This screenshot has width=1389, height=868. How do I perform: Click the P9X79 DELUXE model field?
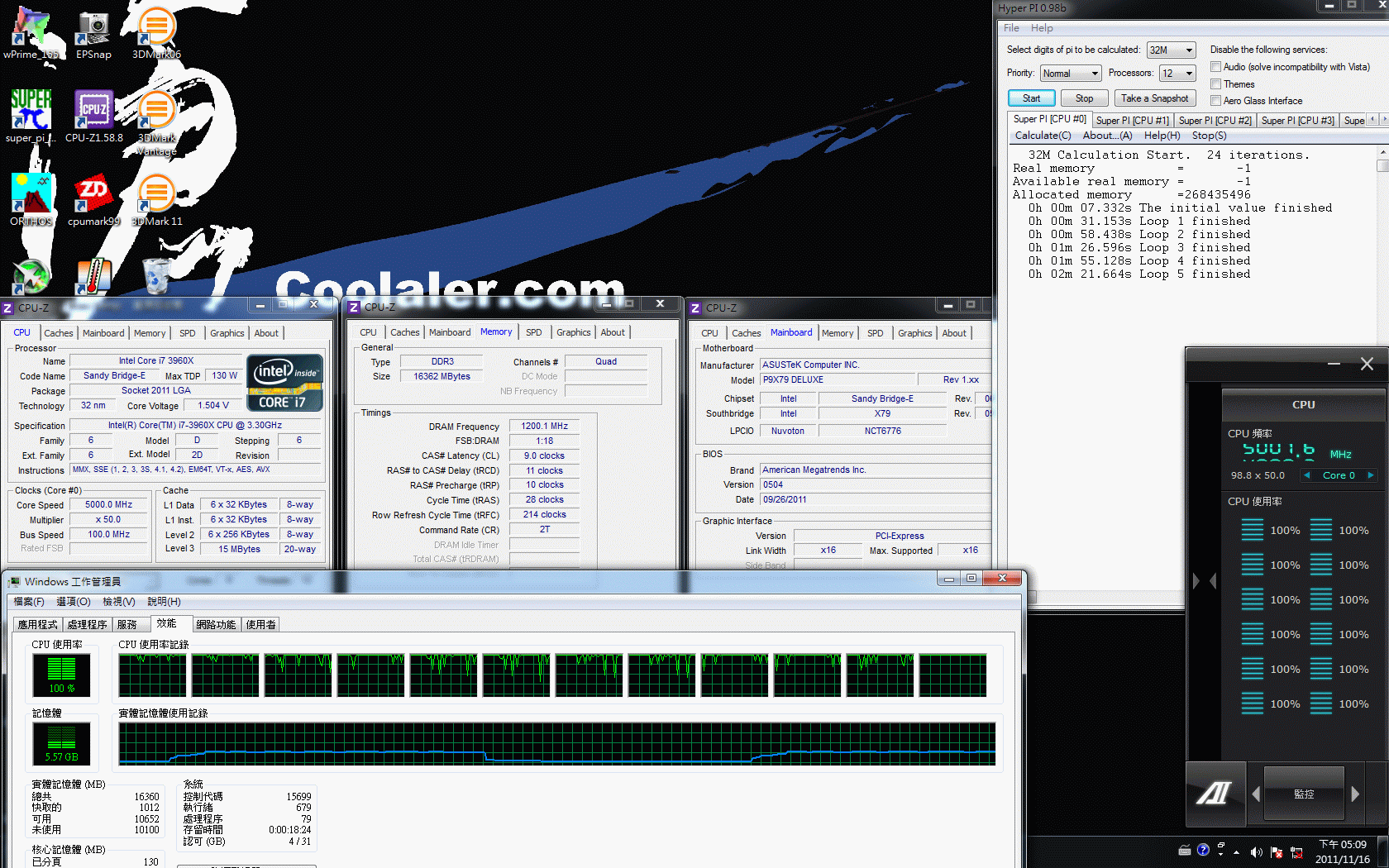tap(839, 380)
